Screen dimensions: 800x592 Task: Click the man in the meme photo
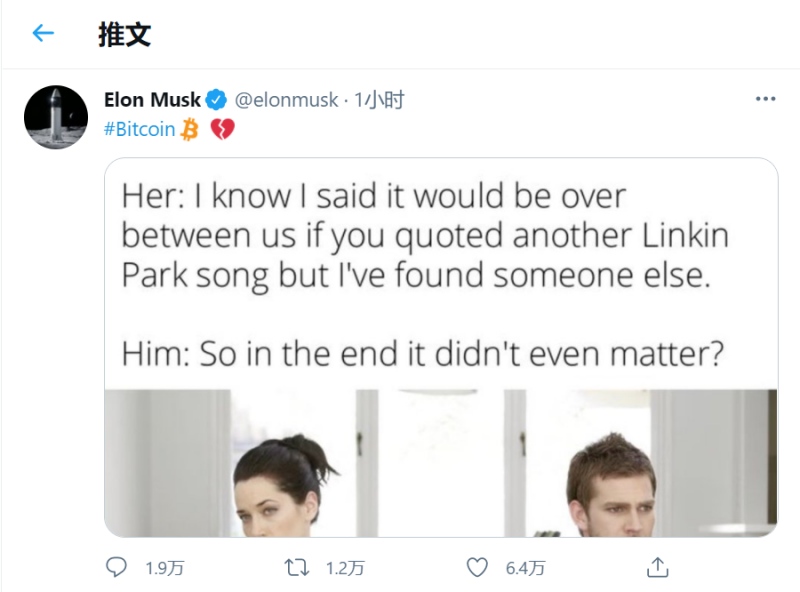612,485
